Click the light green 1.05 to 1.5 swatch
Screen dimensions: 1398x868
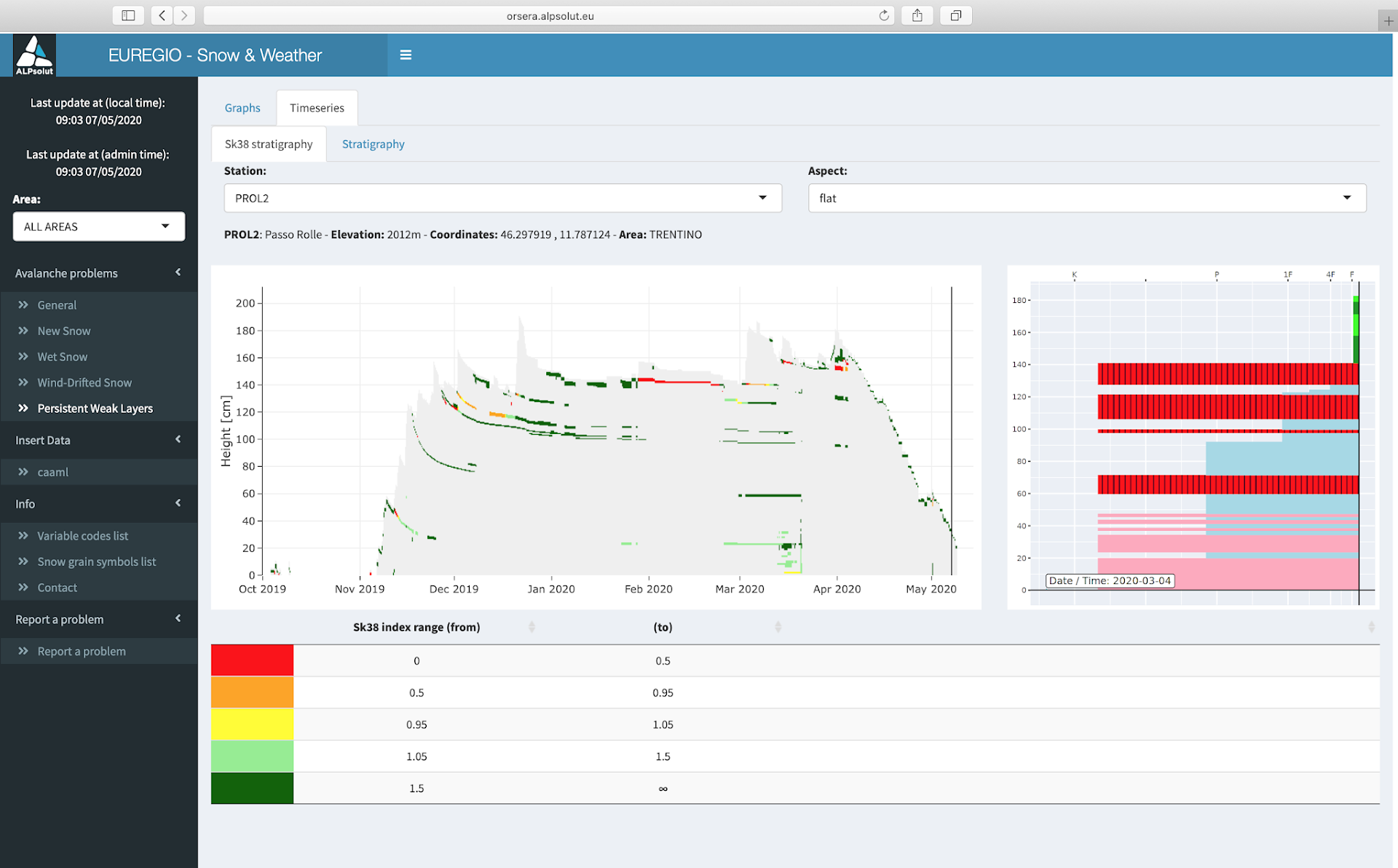[252, 756]
